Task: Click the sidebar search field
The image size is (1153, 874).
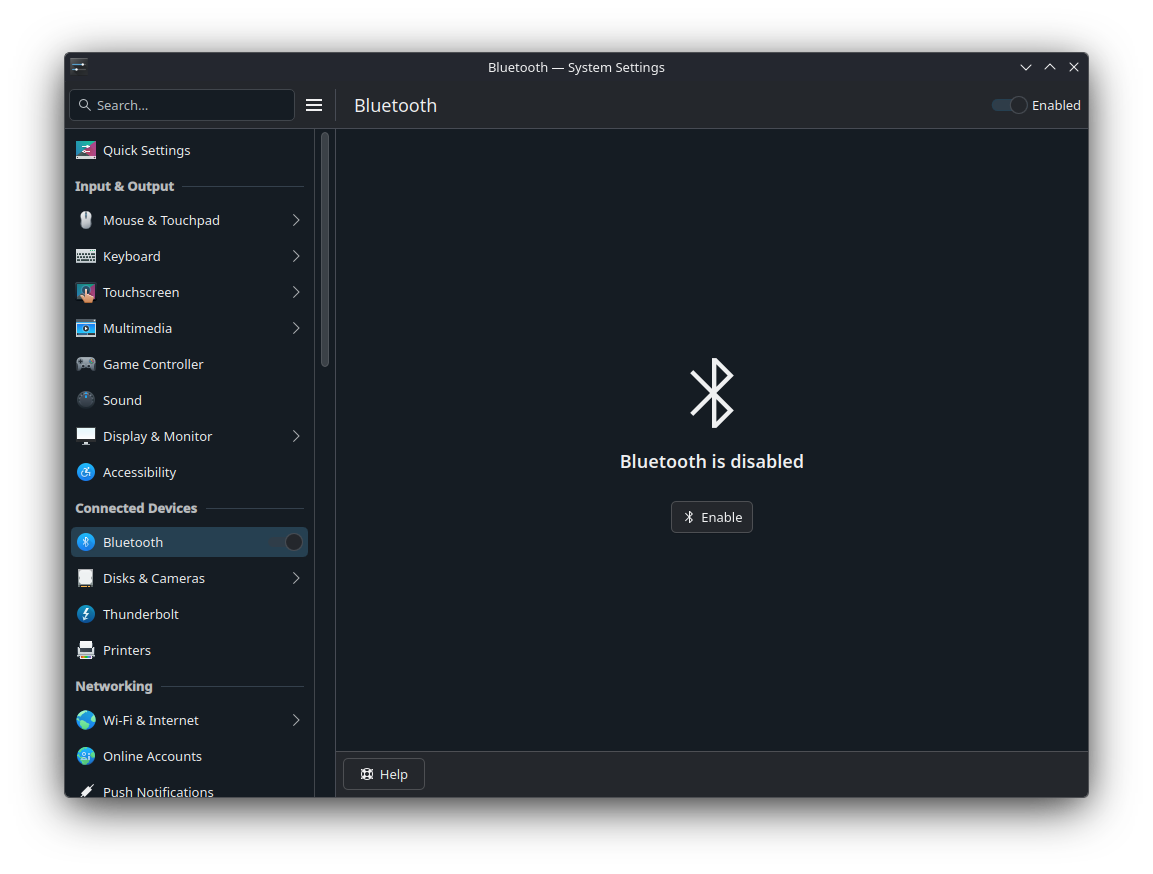Action: coord(182,105)
